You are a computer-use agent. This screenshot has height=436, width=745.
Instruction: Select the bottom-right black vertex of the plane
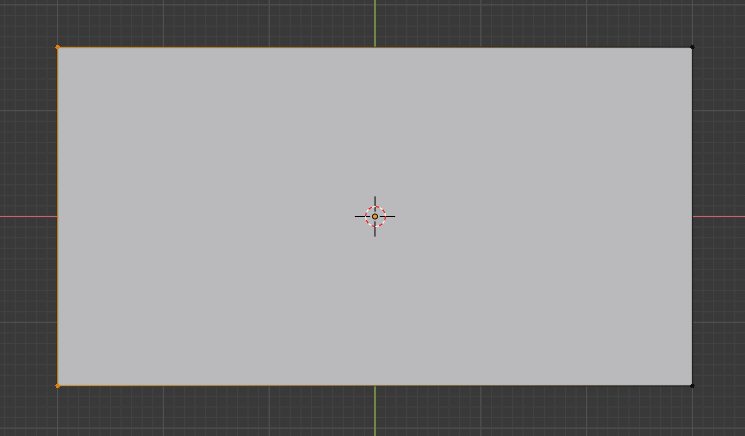pos(692,386)
